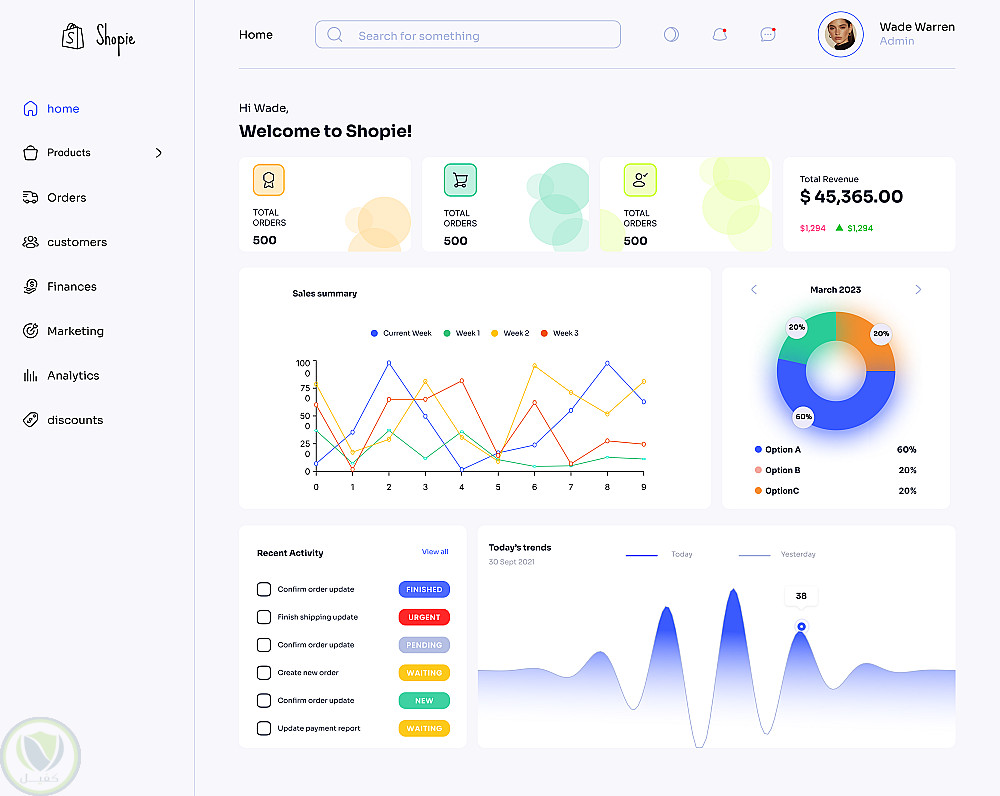Click the Sales summary heading
Image resolution: width=1000 pixels, height=796 pixels.
point(325,293)
